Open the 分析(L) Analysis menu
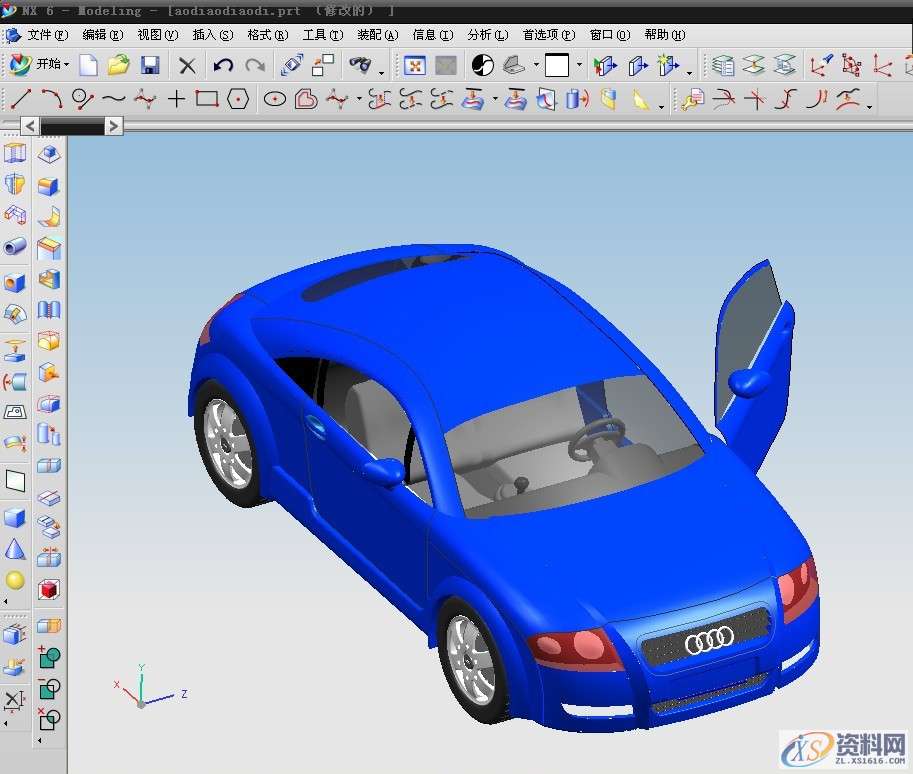This screenshot has width=913, height=774. 487,34
